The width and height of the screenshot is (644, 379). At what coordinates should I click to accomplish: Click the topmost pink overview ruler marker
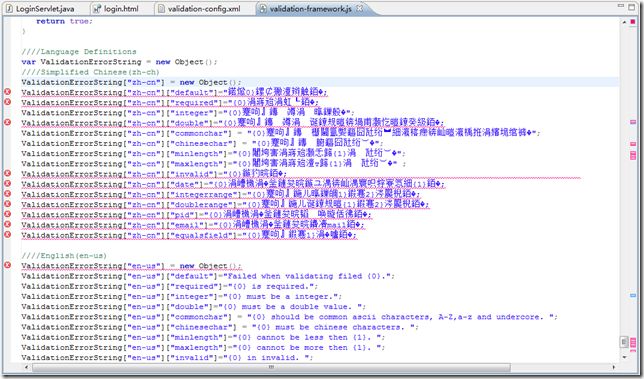point(633,122)
